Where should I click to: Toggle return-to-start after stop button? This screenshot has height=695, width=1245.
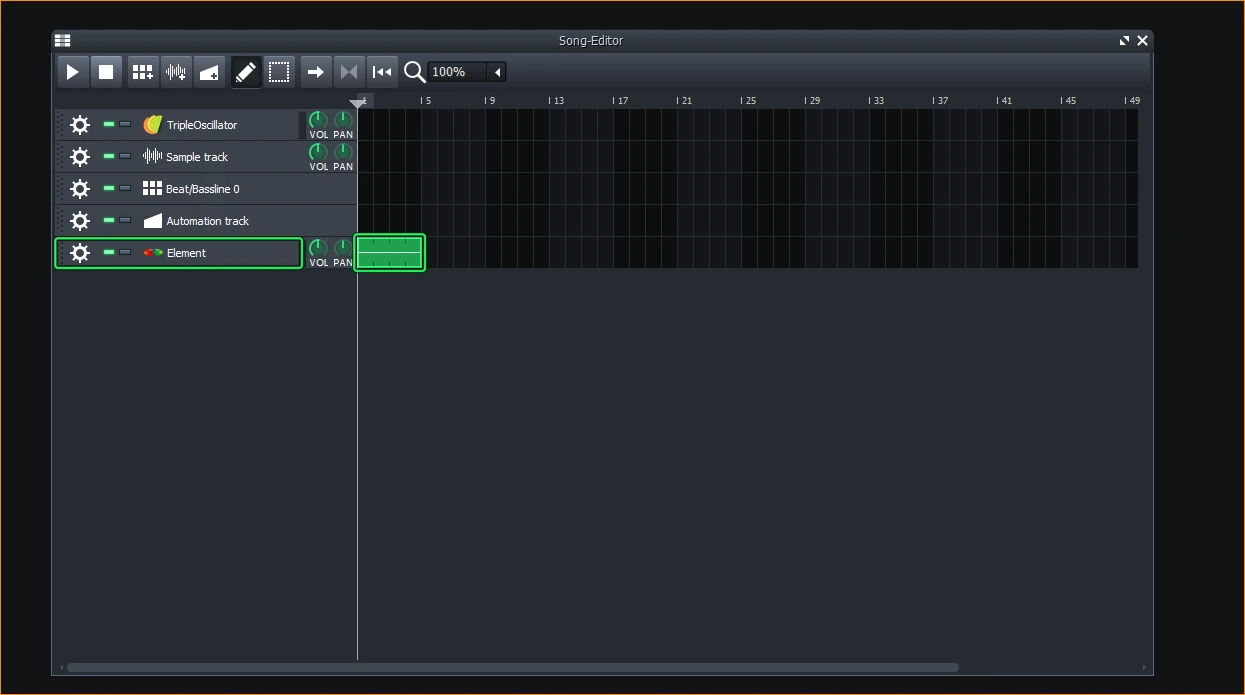coord(382,72)
